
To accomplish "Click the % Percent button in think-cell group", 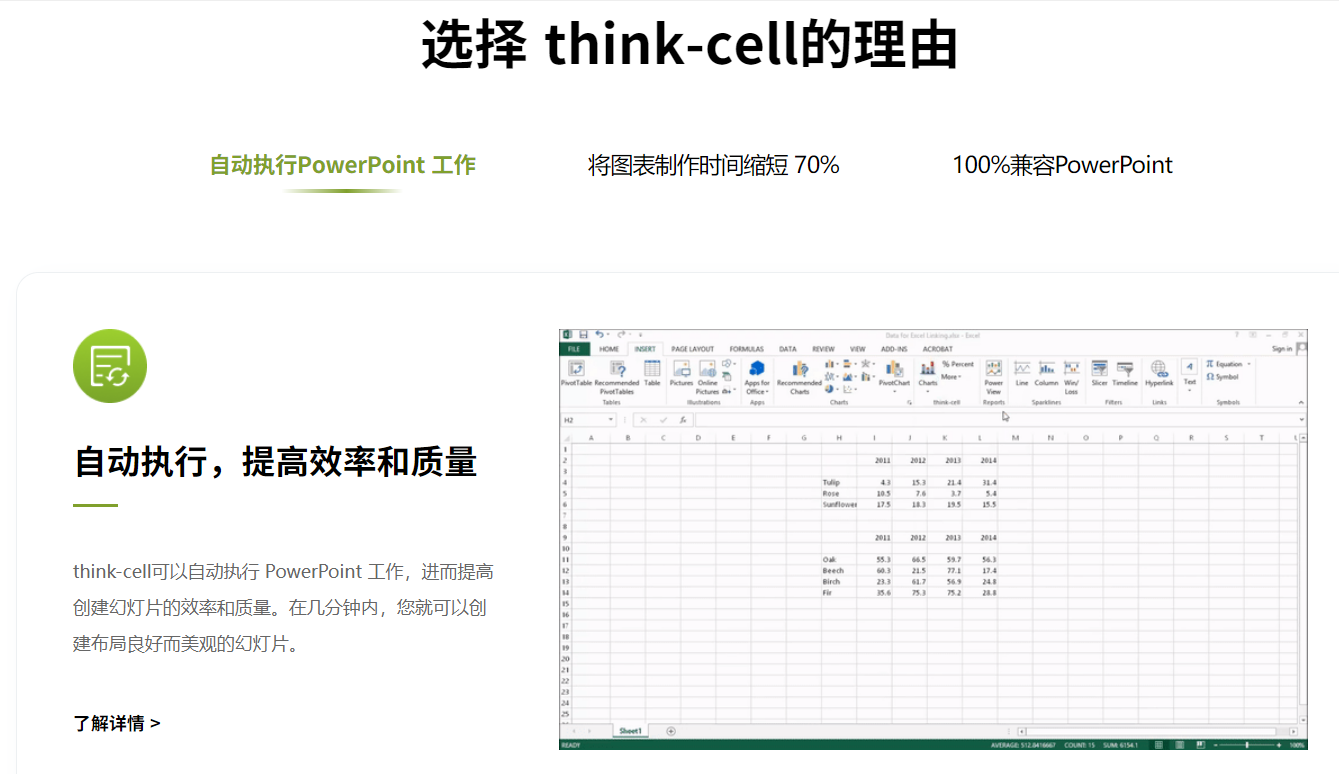I will coord(958,364).
